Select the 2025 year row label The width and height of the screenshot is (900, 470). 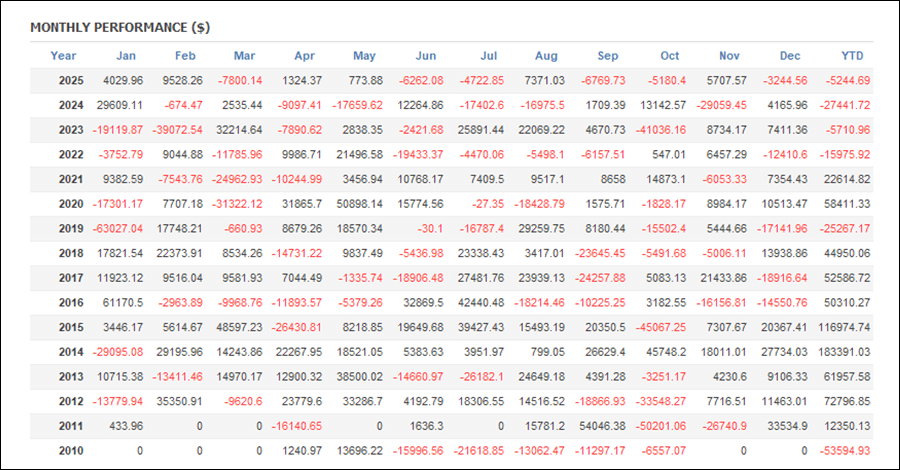coord(63,81)
